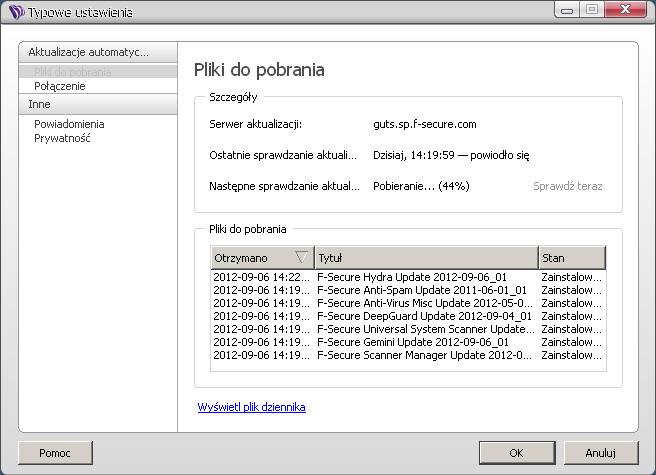Screen dimensions: 656x475
Task: Collapse the Aktualizacje automatyczne section
Action: [98, 52]
